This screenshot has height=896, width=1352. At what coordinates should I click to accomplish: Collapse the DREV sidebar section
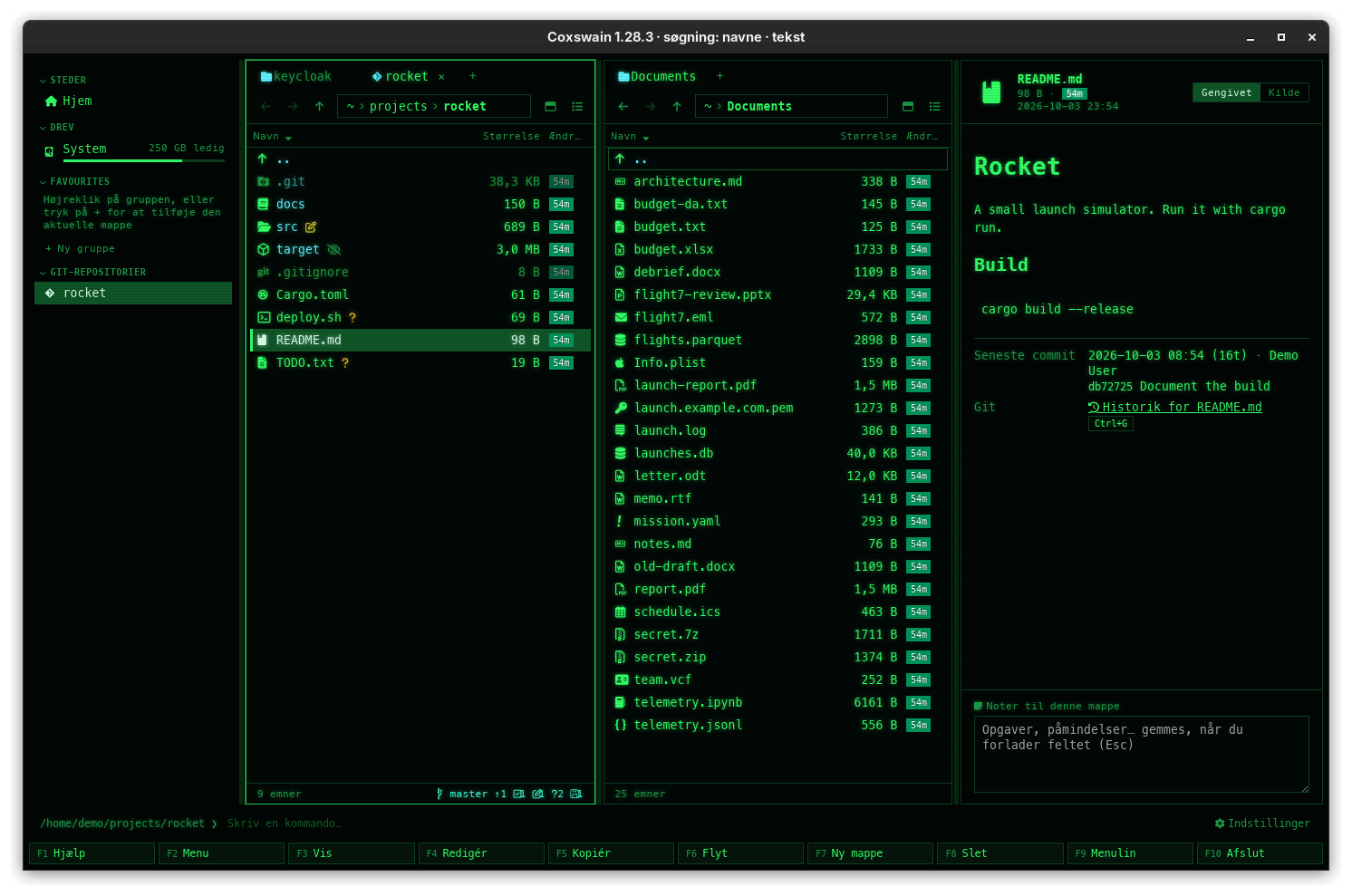[56, 128]
